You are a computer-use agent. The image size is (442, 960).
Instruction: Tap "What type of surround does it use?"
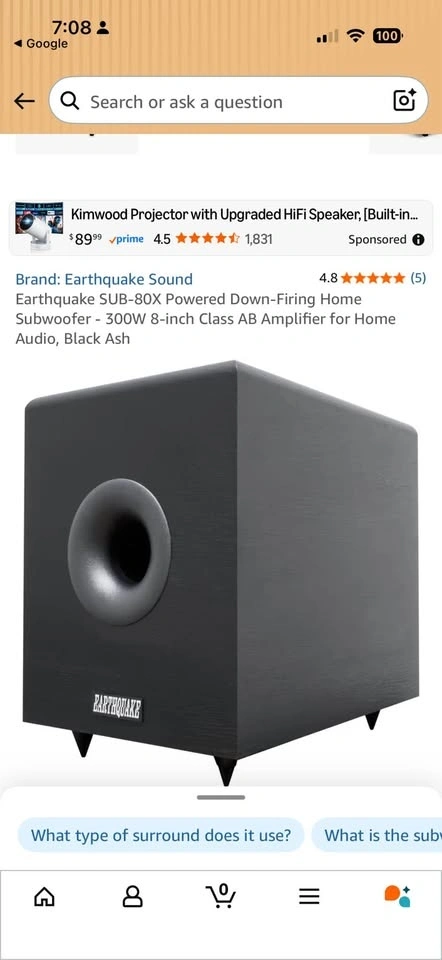tap(160, 835)
